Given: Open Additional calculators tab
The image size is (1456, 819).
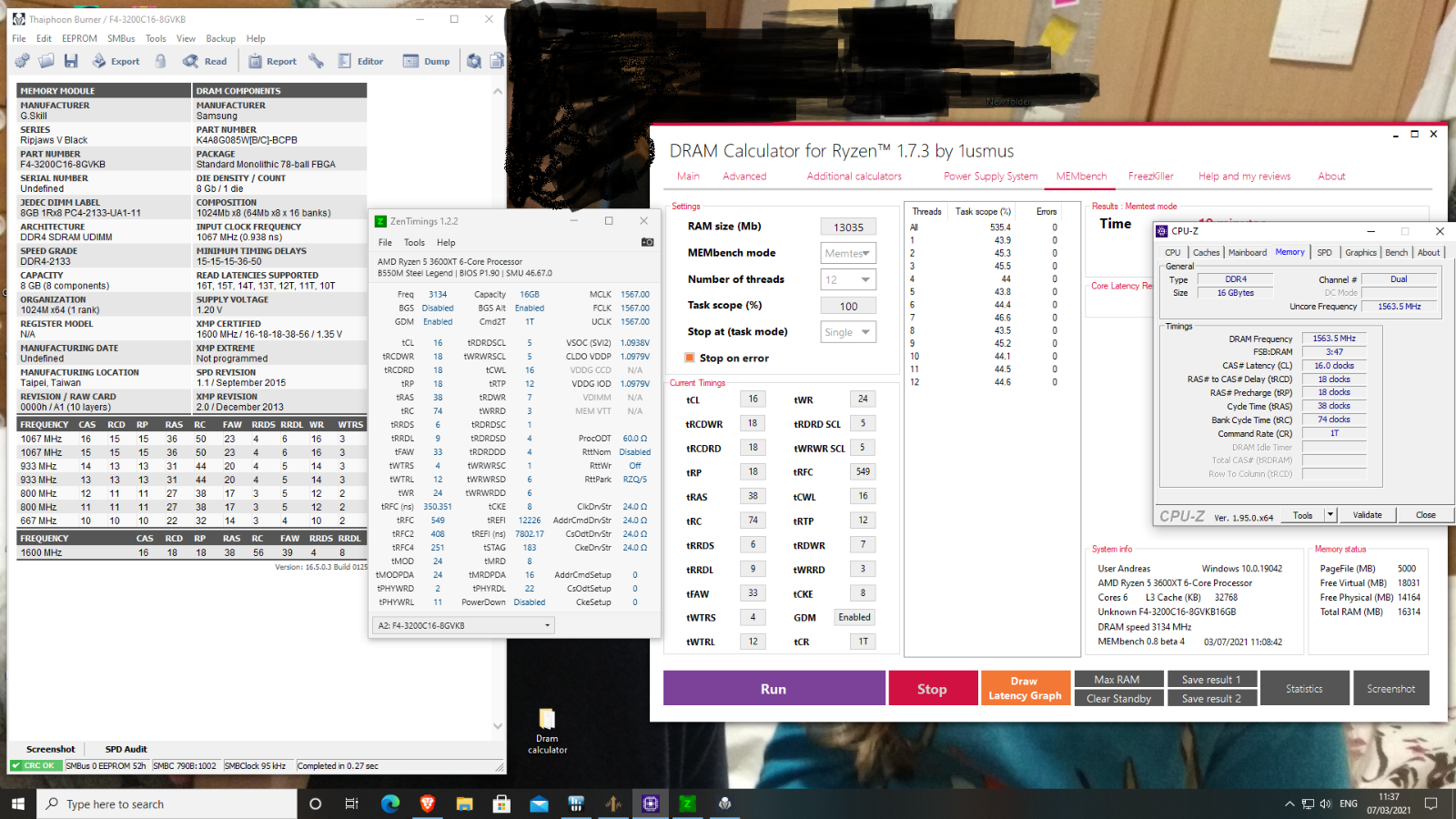Looking at the screenshot, I should [854, 177].
